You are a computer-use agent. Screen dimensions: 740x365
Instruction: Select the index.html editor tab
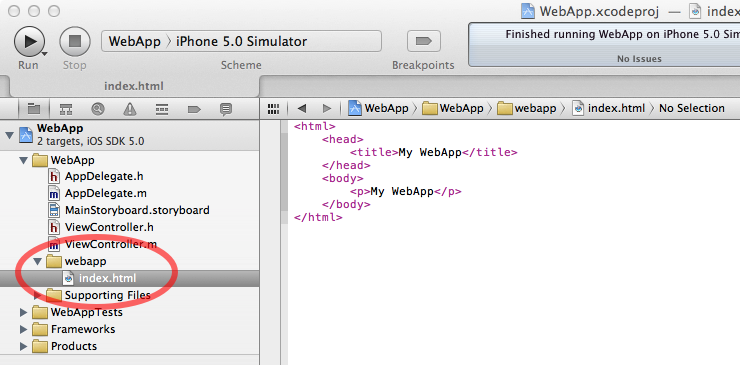coord(134,86)
